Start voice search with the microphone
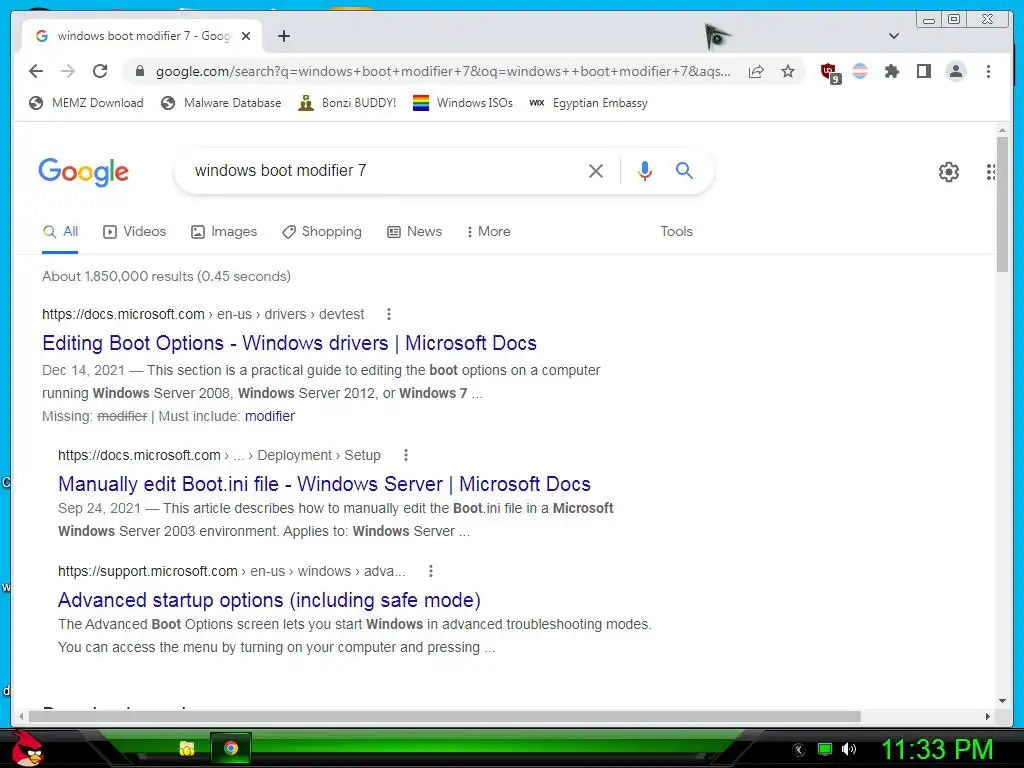Viewport: 1024px width, 768px height. pyautogui.click(x=645, y=170)
